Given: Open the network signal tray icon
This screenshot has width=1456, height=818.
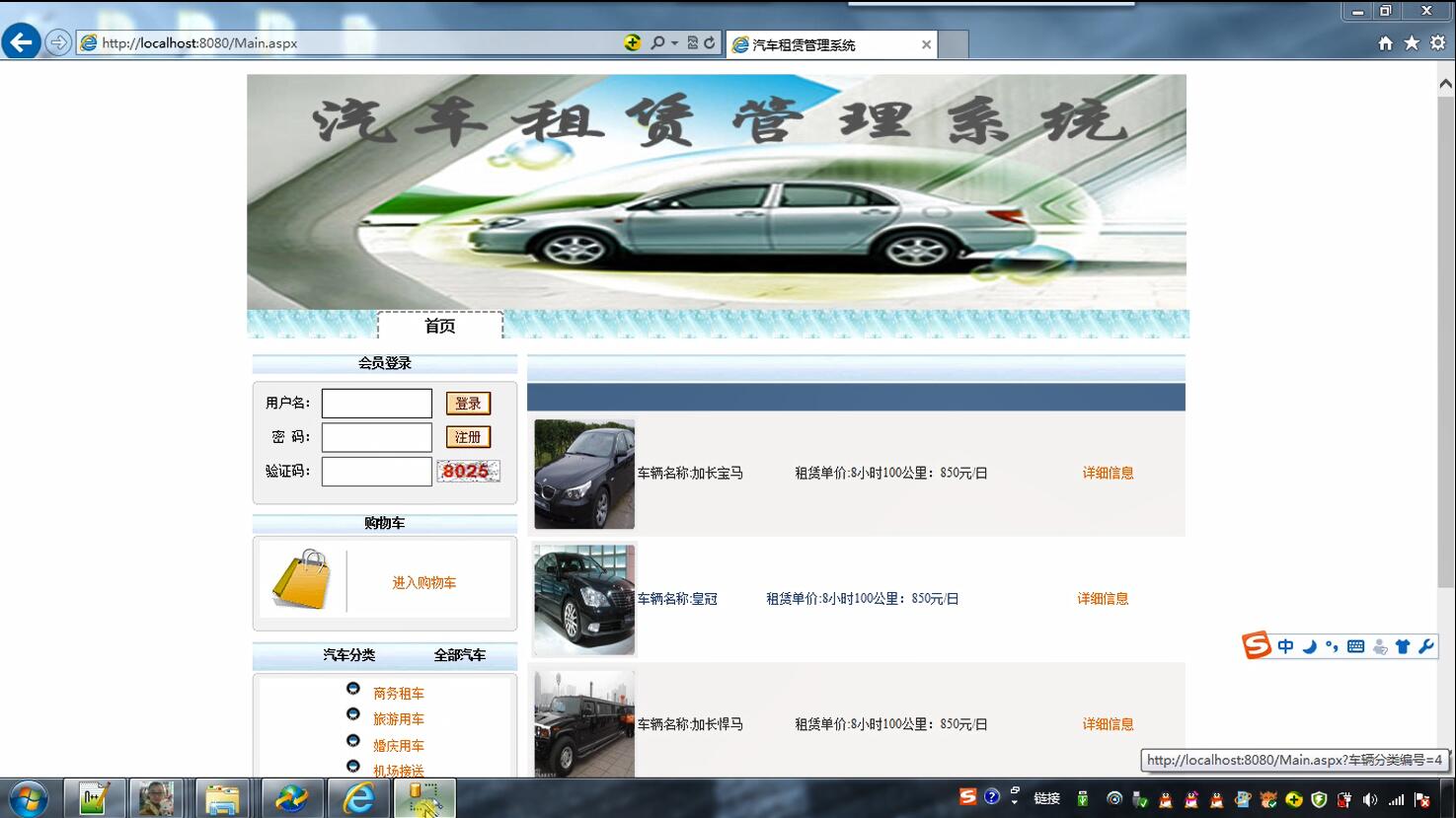Looking at the screenshot, I should (x=1396, y=799).
